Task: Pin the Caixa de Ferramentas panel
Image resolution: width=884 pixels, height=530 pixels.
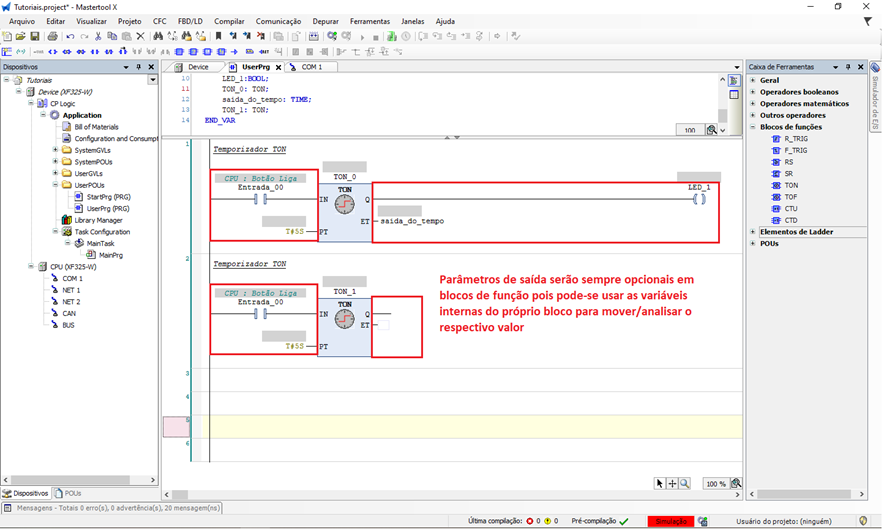Action: (847, 67)
